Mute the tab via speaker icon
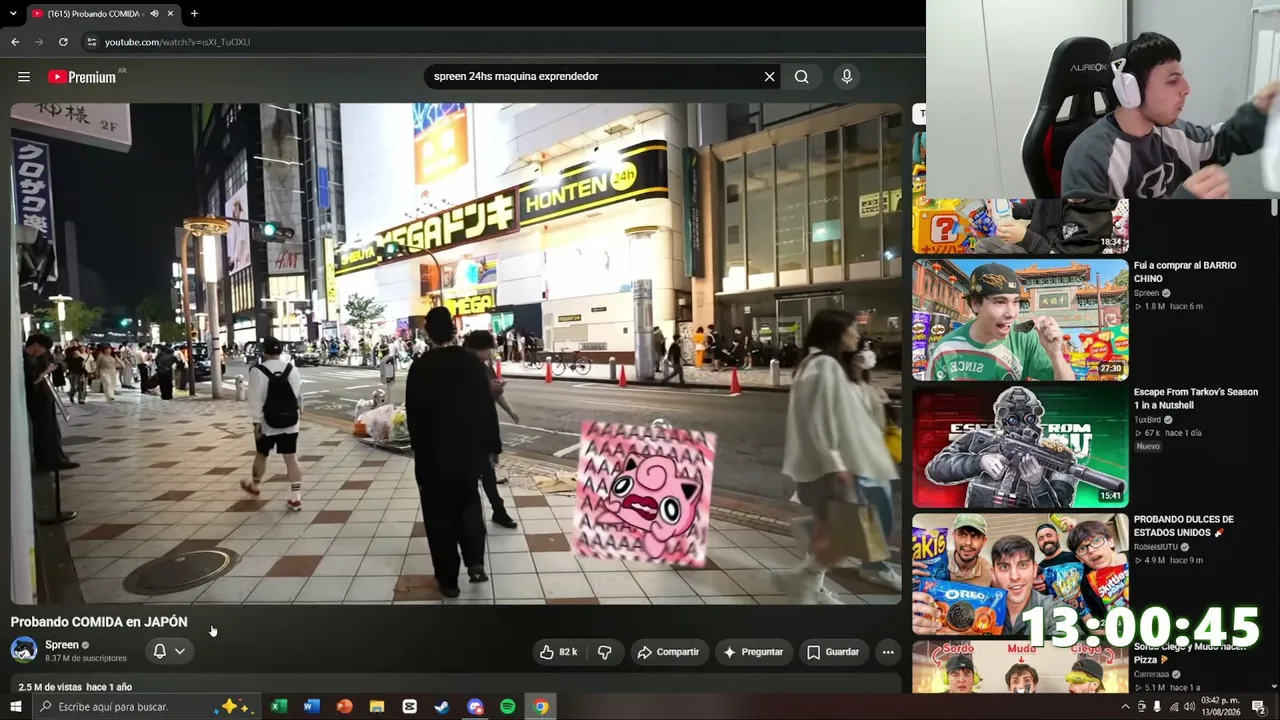The image size is (1280, 720). [154, 14]
